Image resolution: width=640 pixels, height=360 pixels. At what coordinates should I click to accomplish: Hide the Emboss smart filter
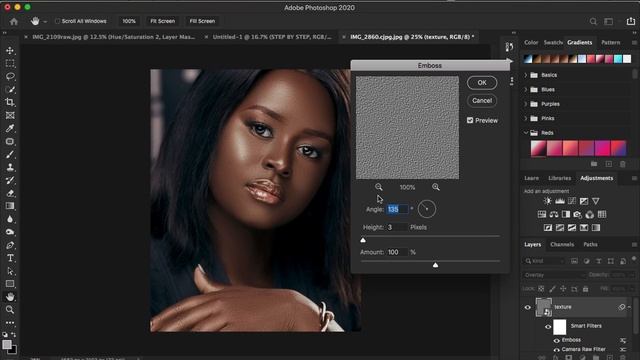pos(556,340)
